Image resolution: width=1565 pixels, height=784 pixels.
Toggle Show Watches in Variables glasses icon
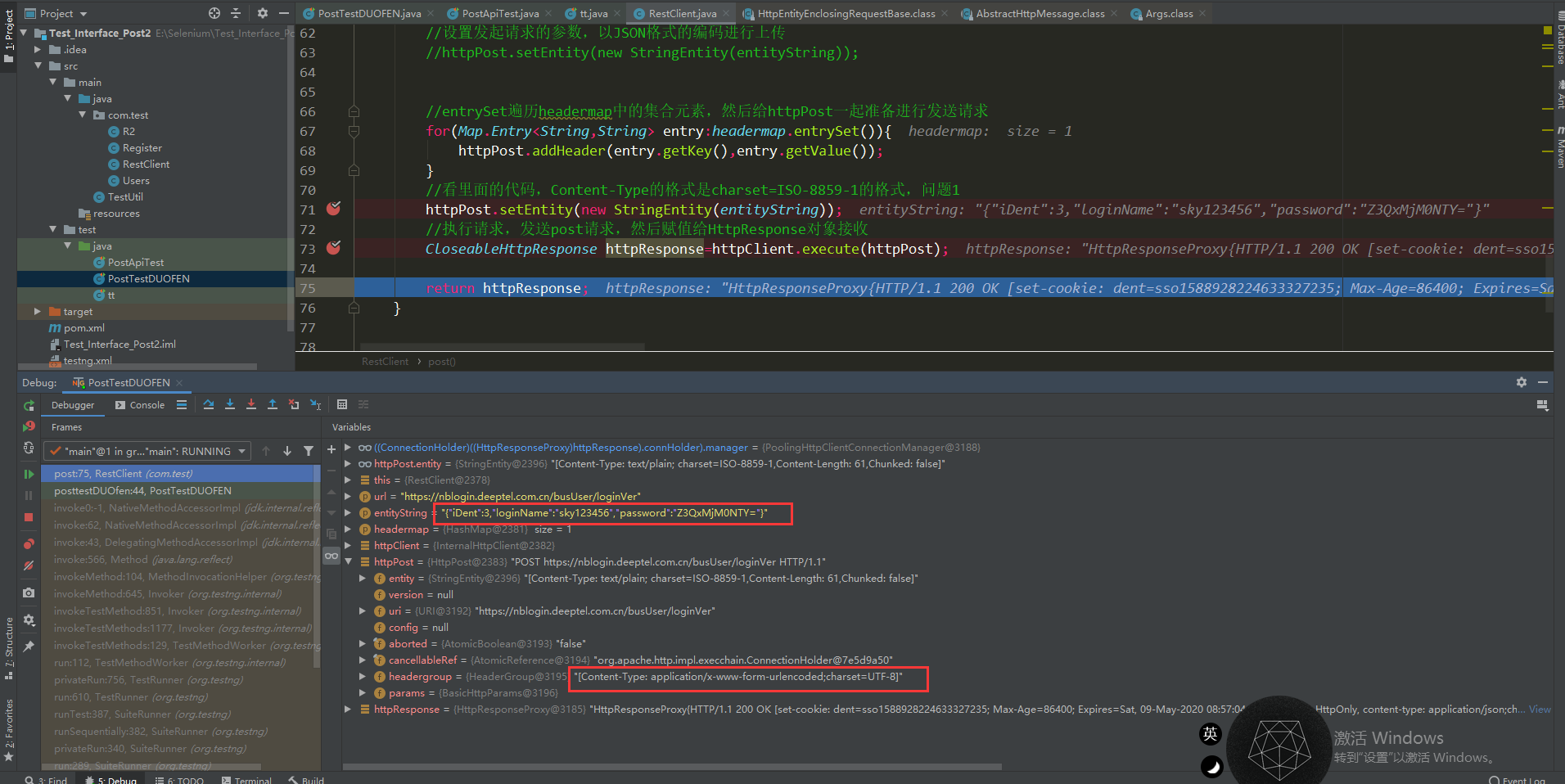point(331,556)
